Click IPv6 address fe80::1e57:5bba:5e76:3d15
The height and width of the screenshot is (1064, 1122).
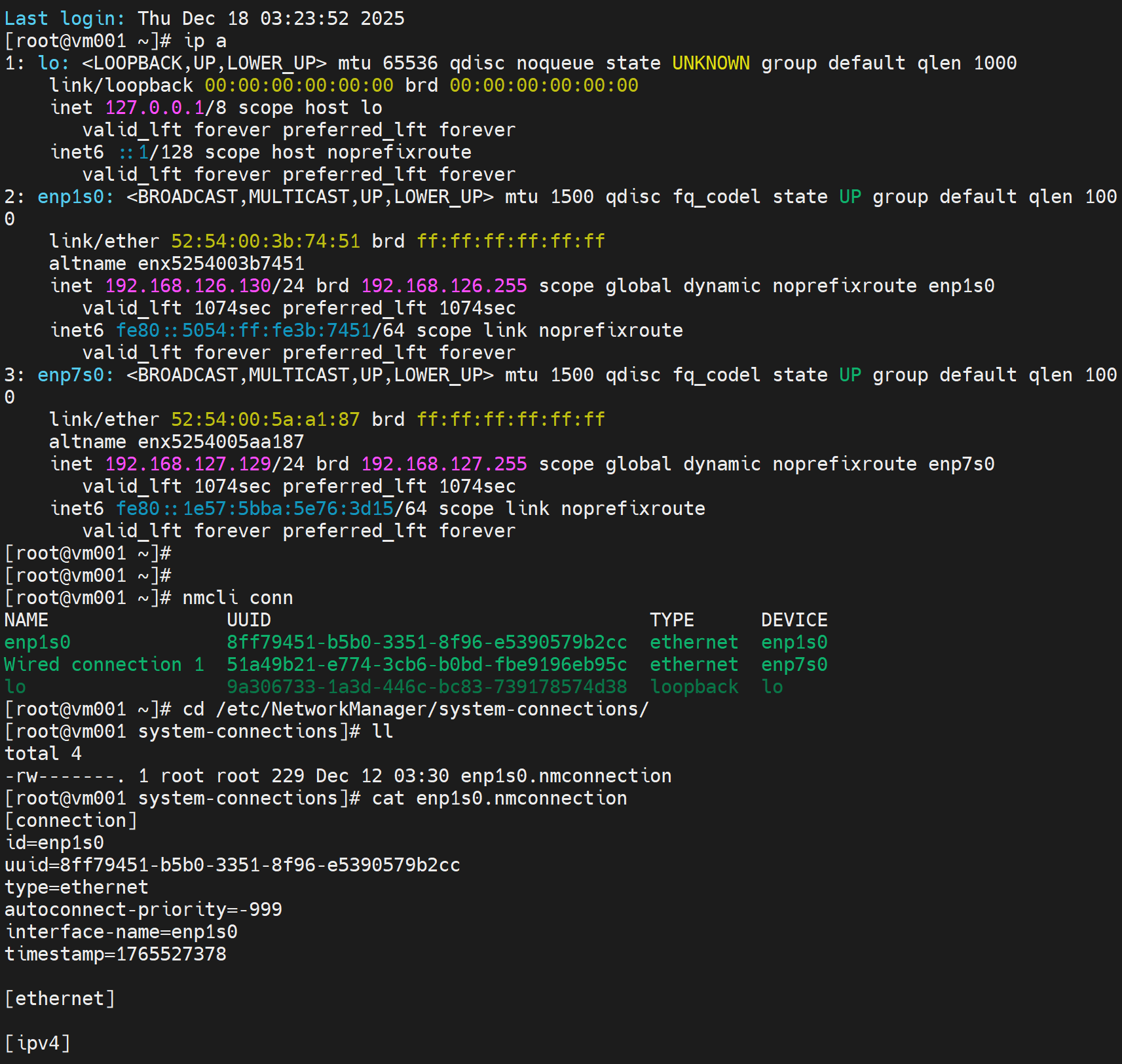pos(255,509)
